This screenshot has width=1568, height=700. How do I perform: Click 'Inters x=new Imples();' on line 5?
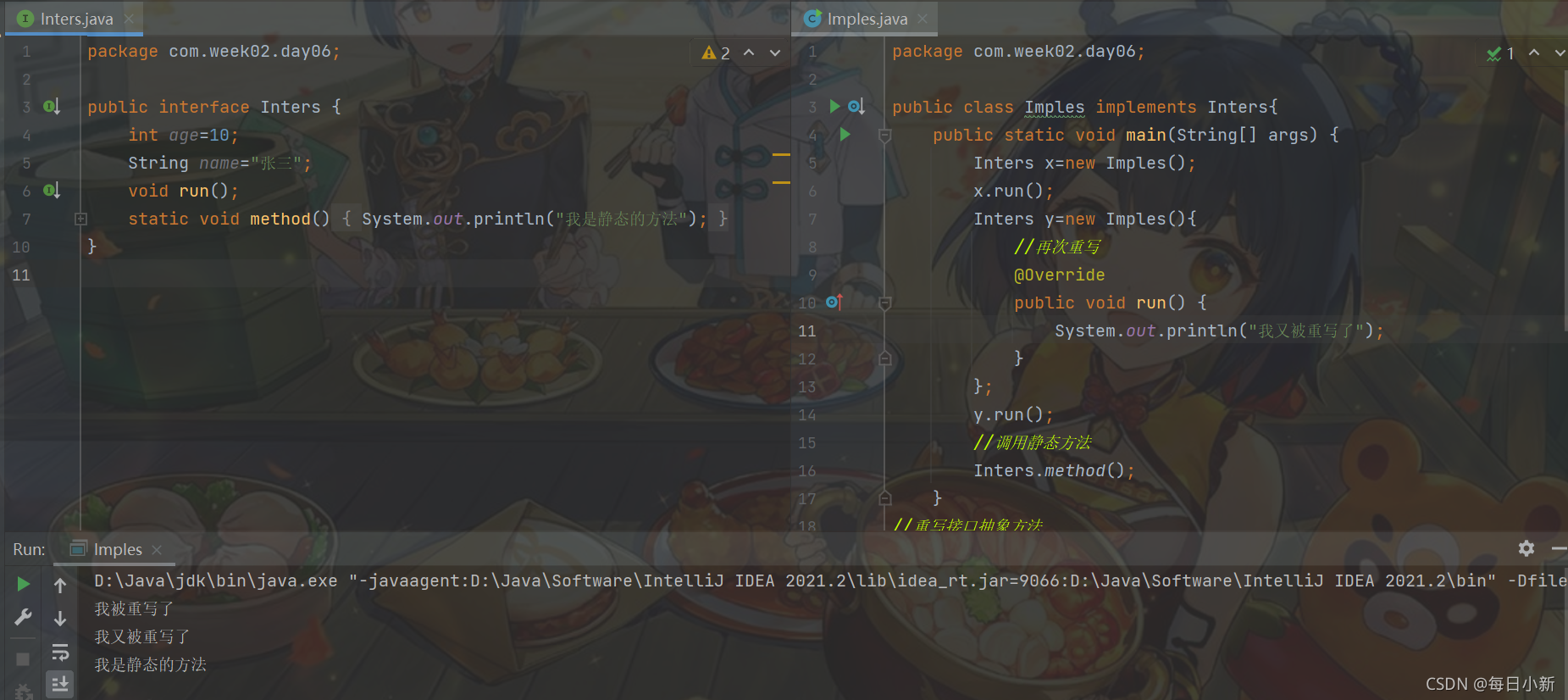pyautogui.click(x=1084, y=163)
